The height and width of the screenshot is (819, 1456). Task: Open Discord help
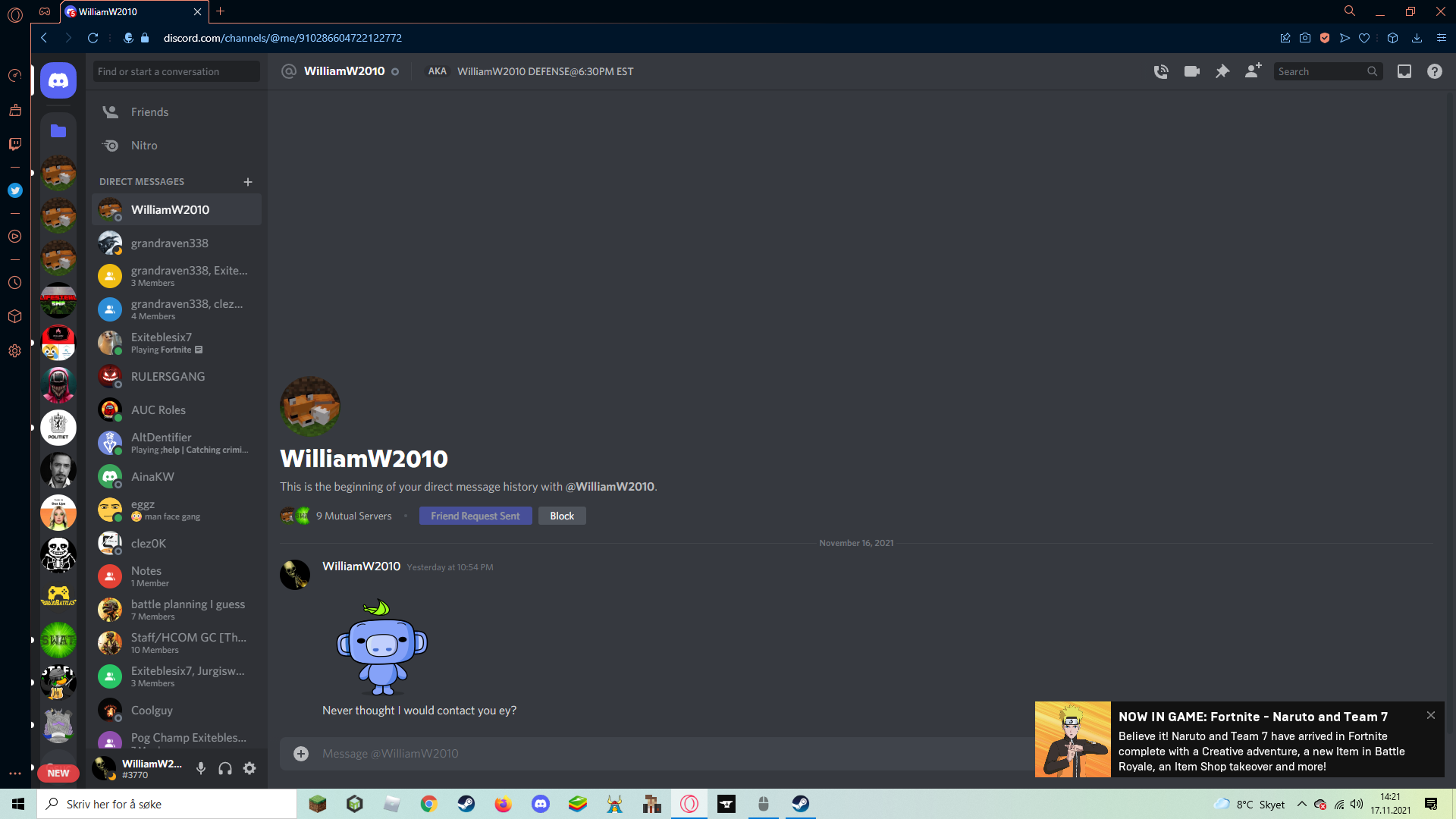point(1434,71)
